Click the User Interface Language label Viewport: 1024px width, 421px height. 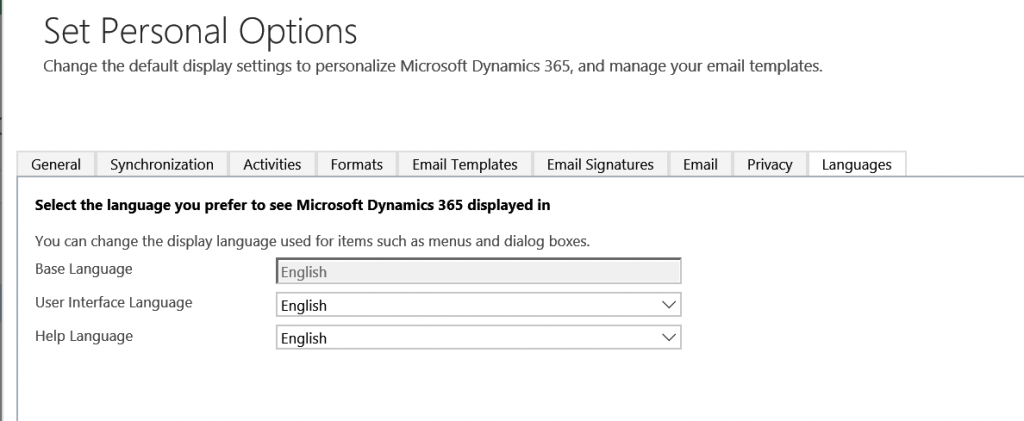pyautogui.click(x=113, y=302)
